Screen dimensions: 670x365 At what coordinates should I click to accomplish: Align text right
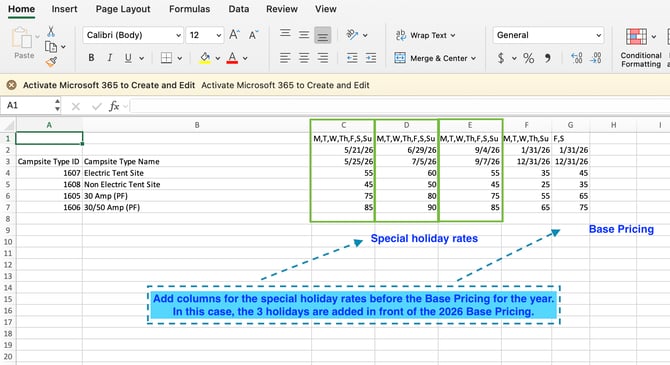[323, 58]
